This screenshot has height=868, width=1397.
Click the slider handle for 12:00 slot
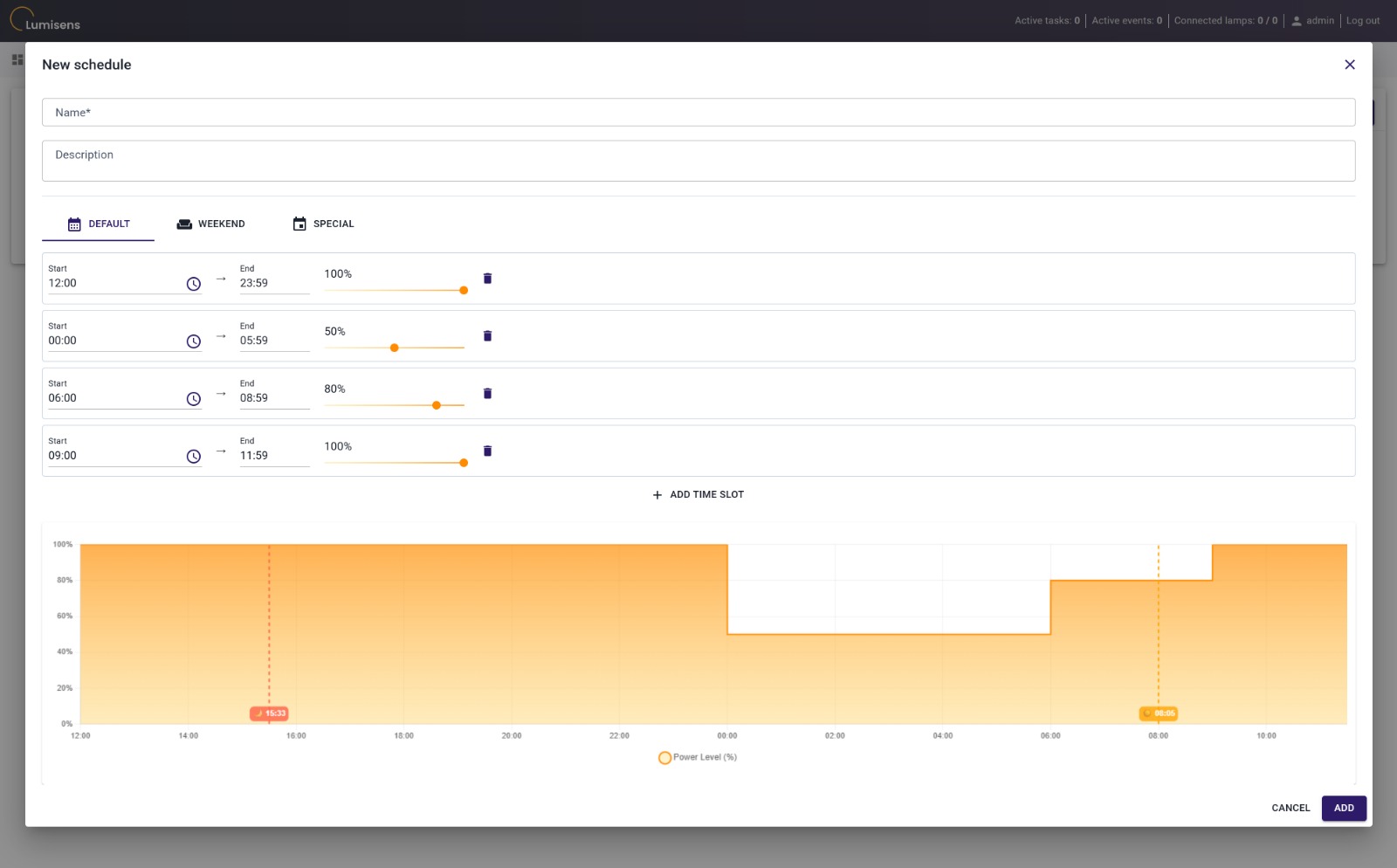[x=464, y=291]
